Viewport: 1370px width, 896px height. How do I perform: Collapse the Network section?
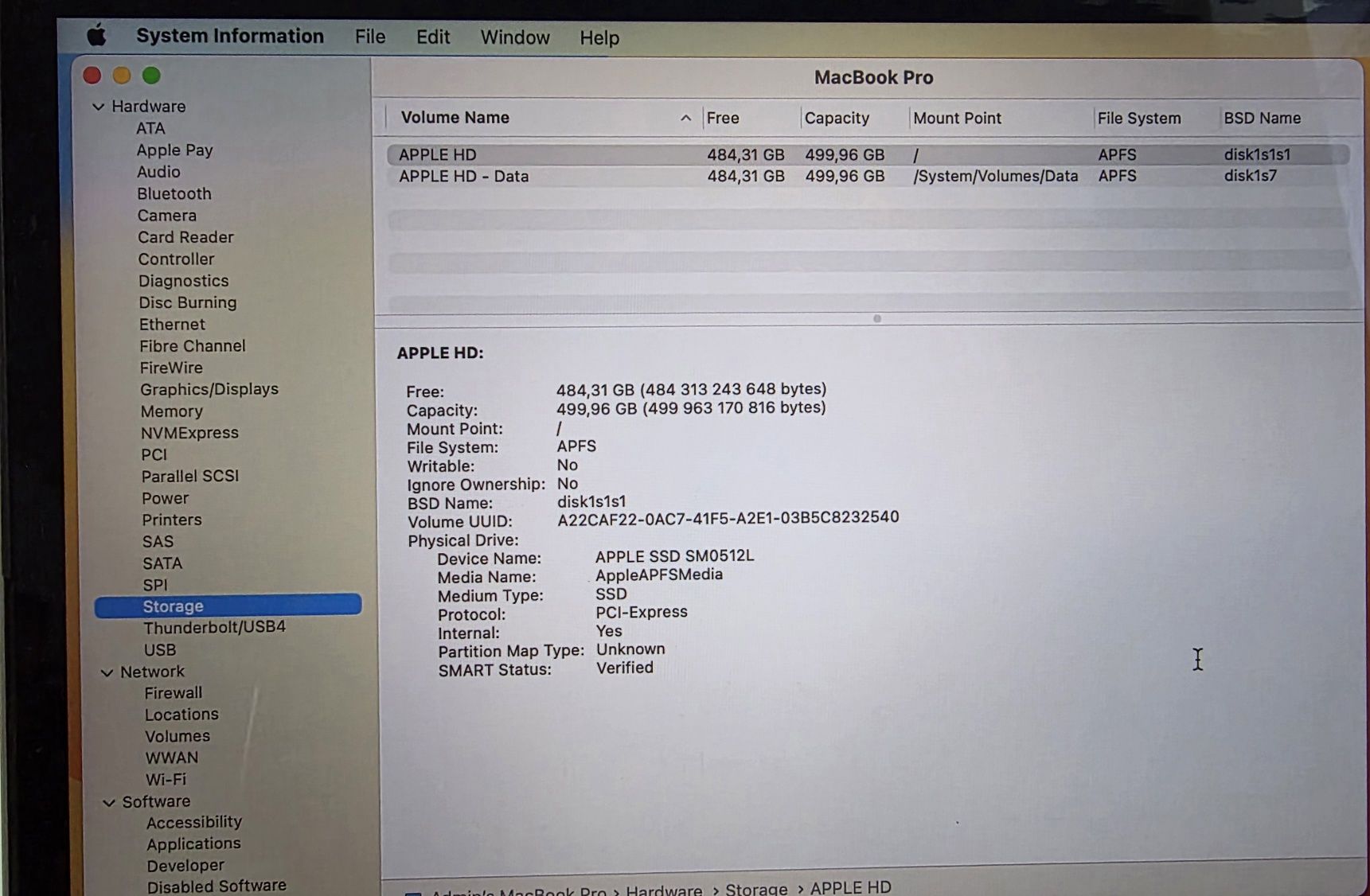[x=107, y=672]
